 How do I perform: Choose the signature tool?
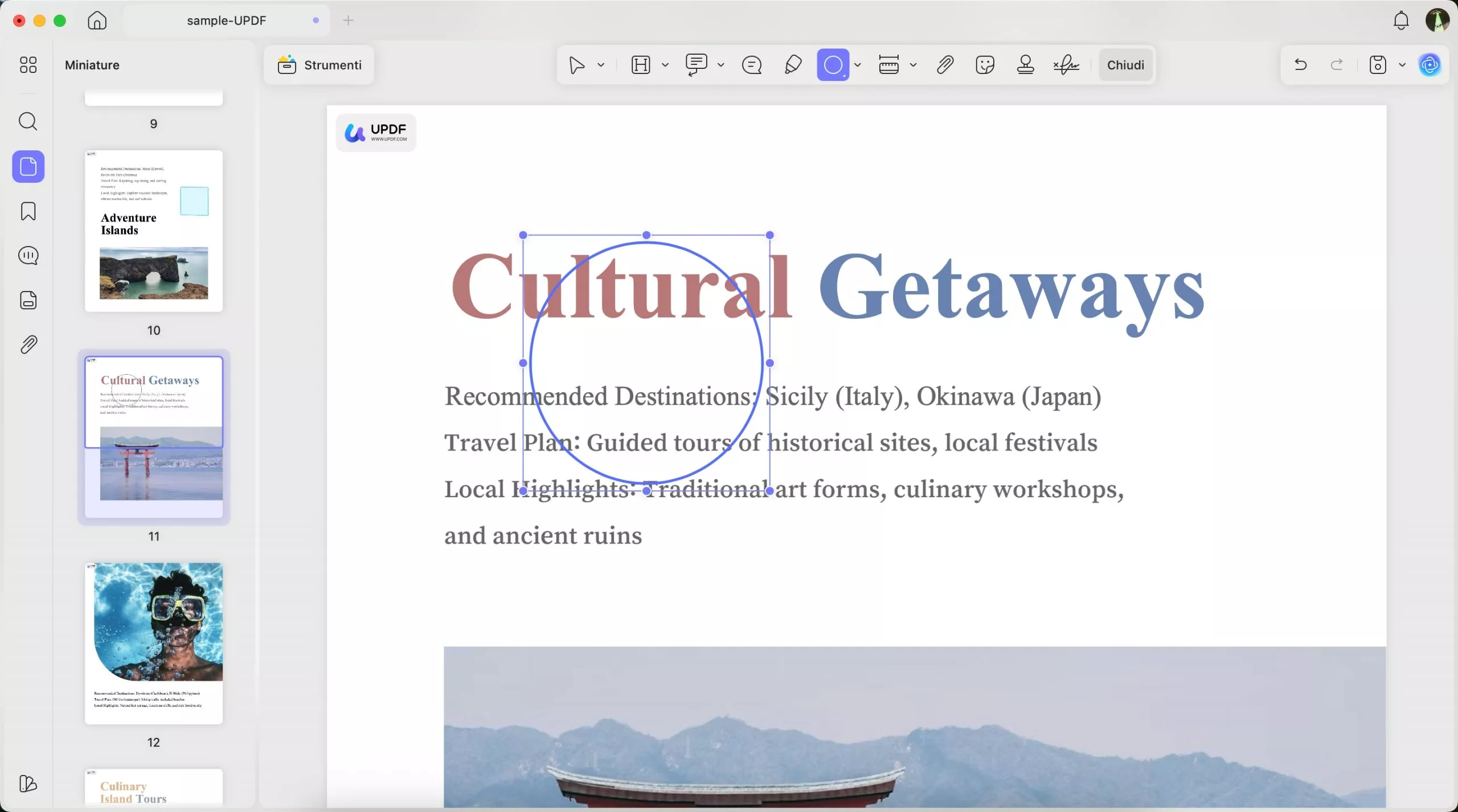[x=1065, y=64]
